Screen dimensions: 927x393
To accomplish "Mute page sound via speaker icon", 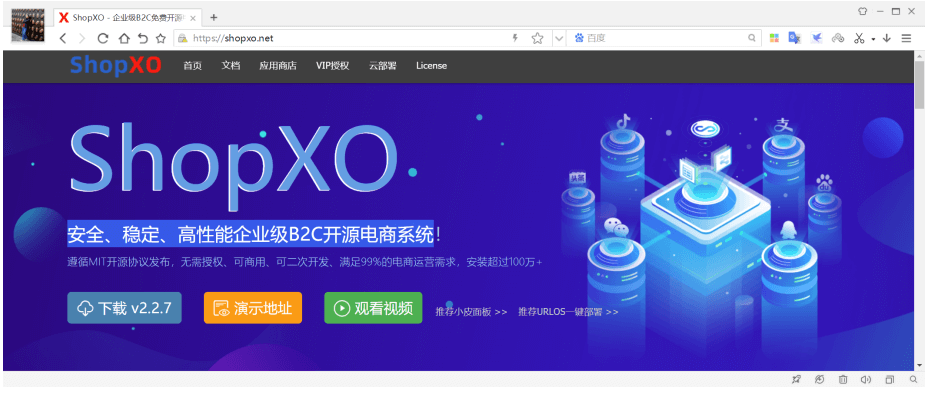I will click(x=866, y=379).
